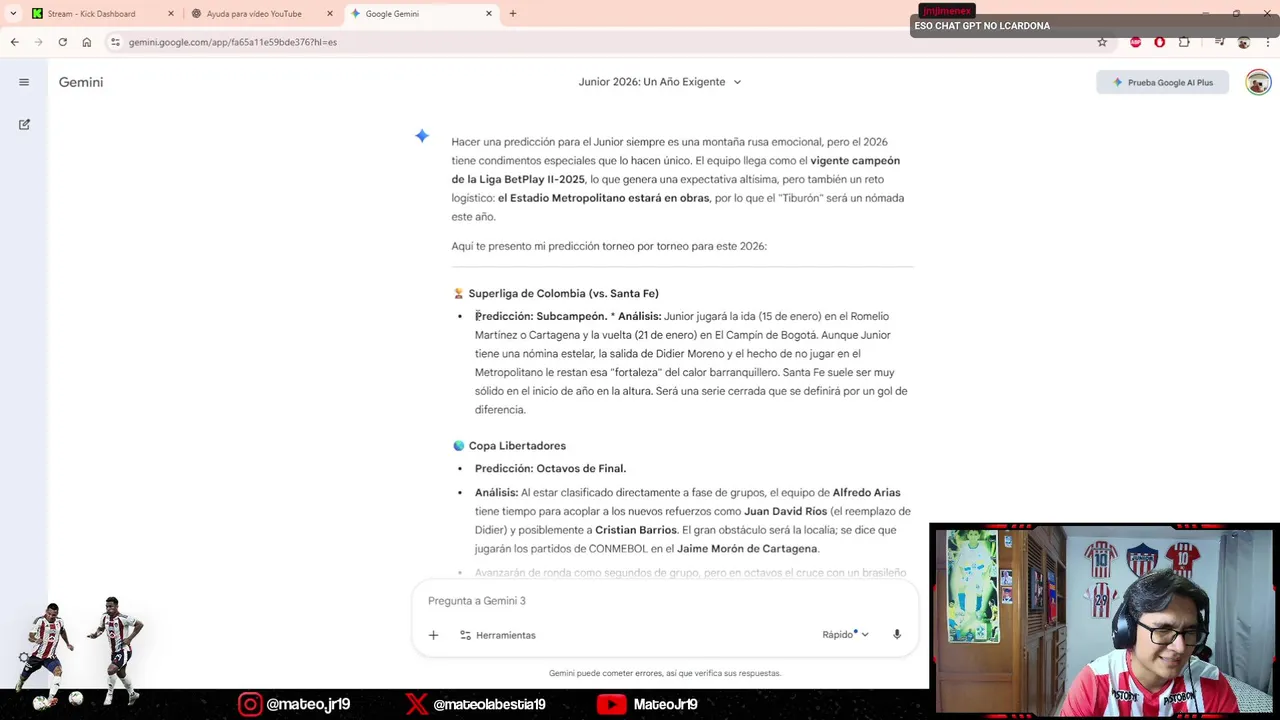Click the Gemini logo text
The height and width of the screenshot is (720, 1280).
click(x=81, y=82)
